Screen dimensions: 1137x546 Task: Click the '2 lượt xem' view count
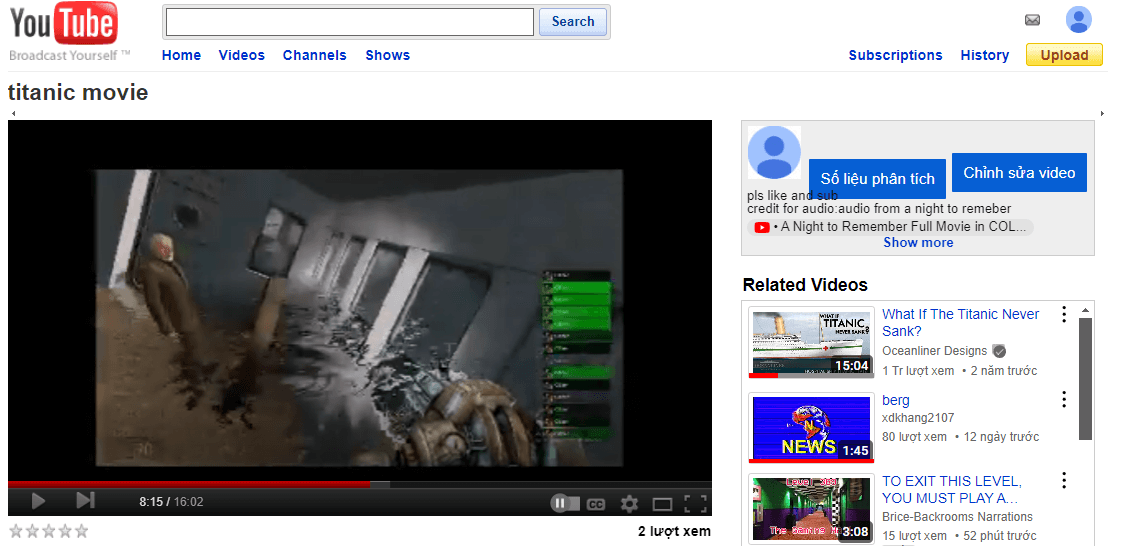pos(674,531)
